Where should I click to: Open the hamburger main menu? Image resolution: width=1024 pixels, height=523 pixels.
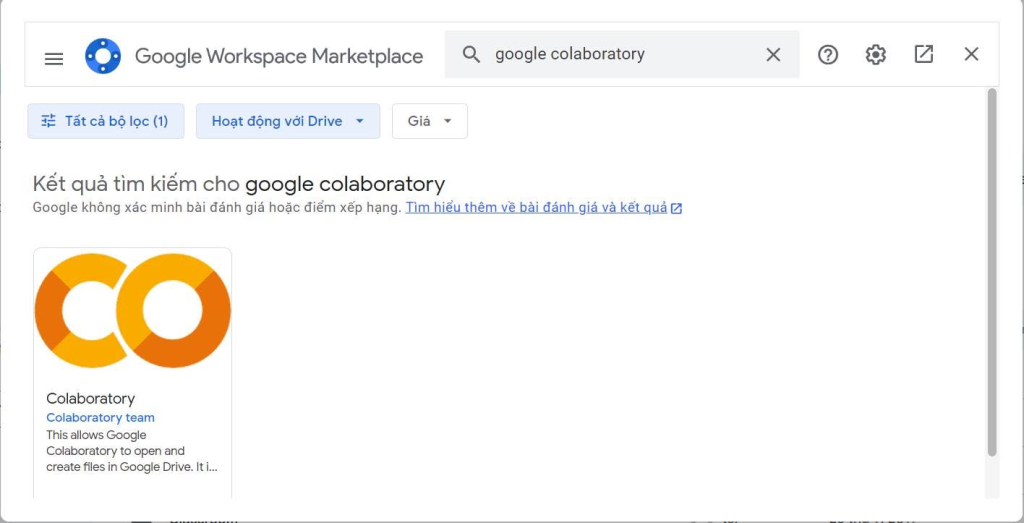(x=54, y=59)
